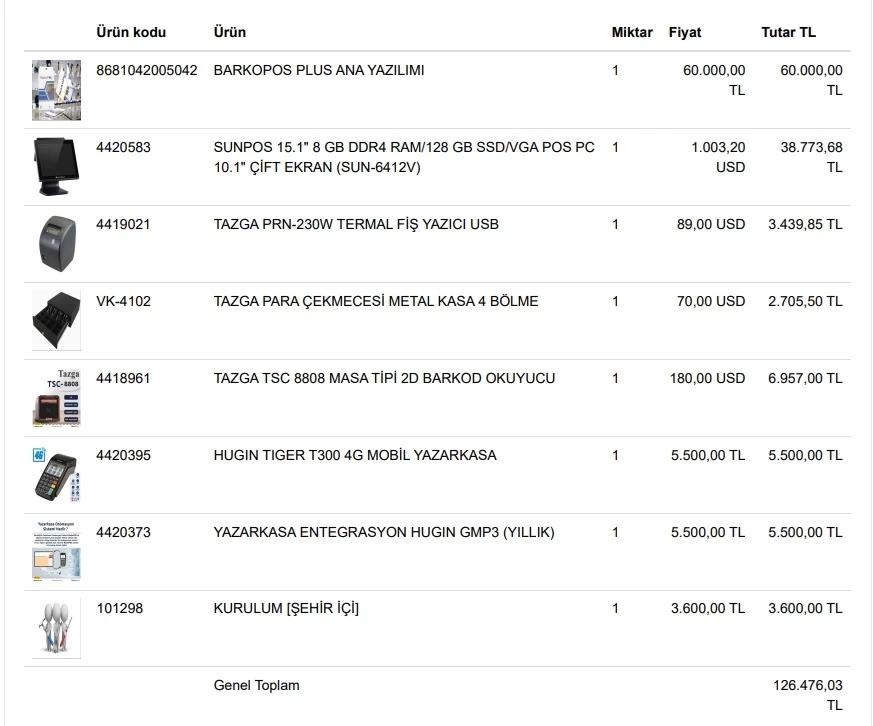Image resolution: width=873 pixels, height=726 pixels.
Task: Select the metal cash drawer product image
Action: (x=56, y=320)
